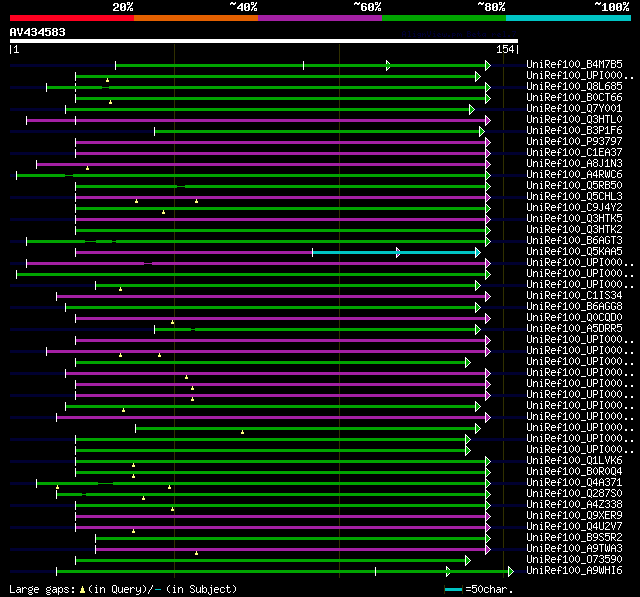This screenshot has height=597, width=640.
Task: Click the purple ~60% identity legend segment
Action: point(320,18)
